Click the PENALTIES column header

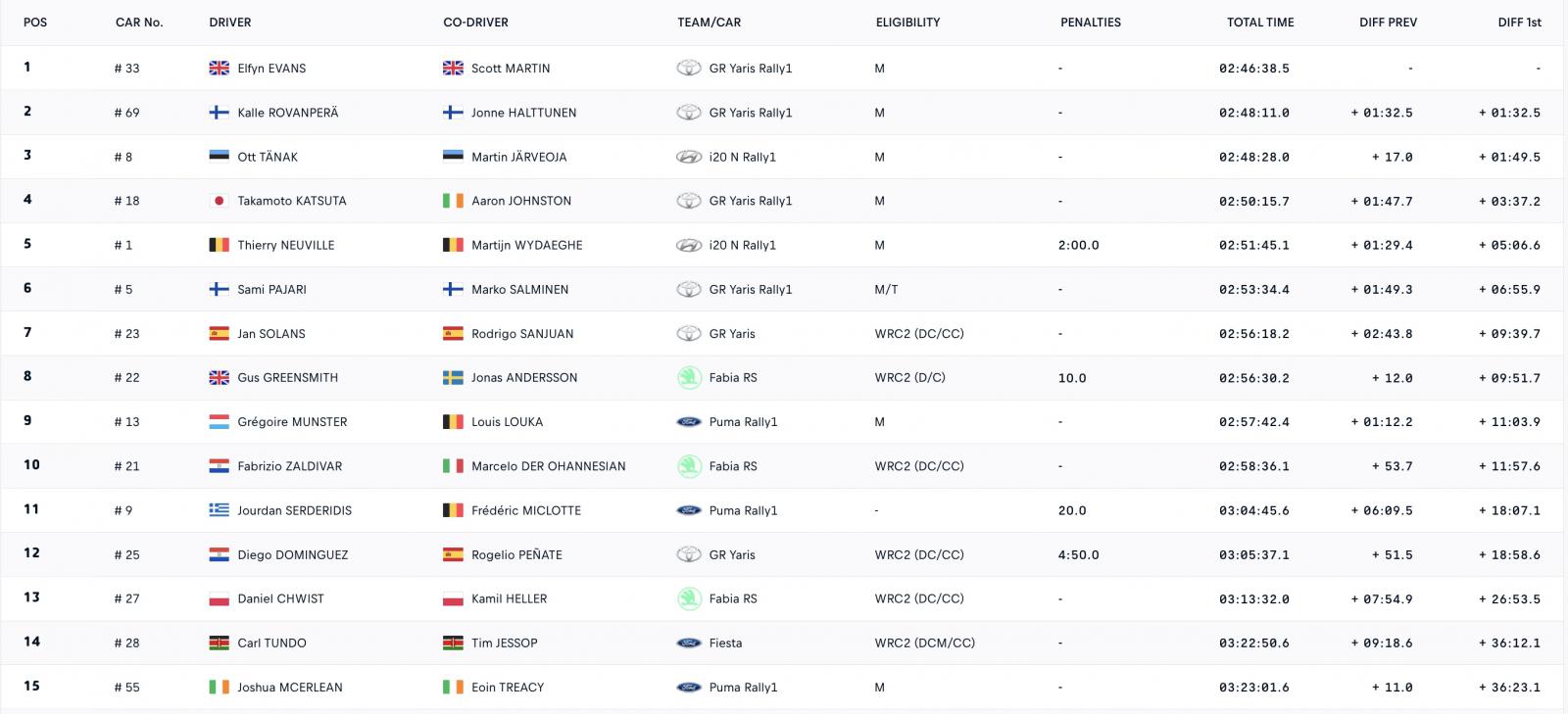(1090, 23)
